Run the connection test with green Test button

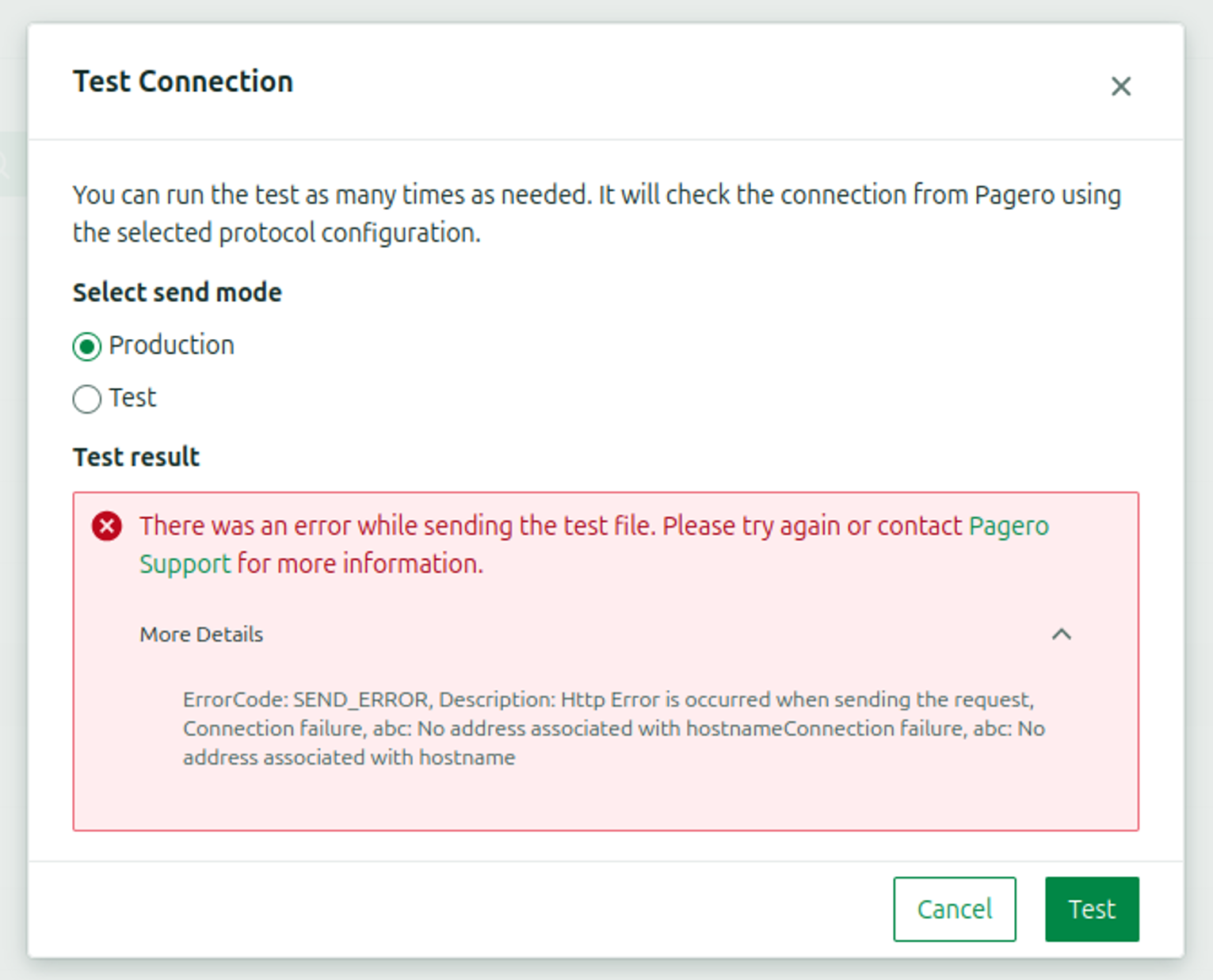pos(1091,909)
